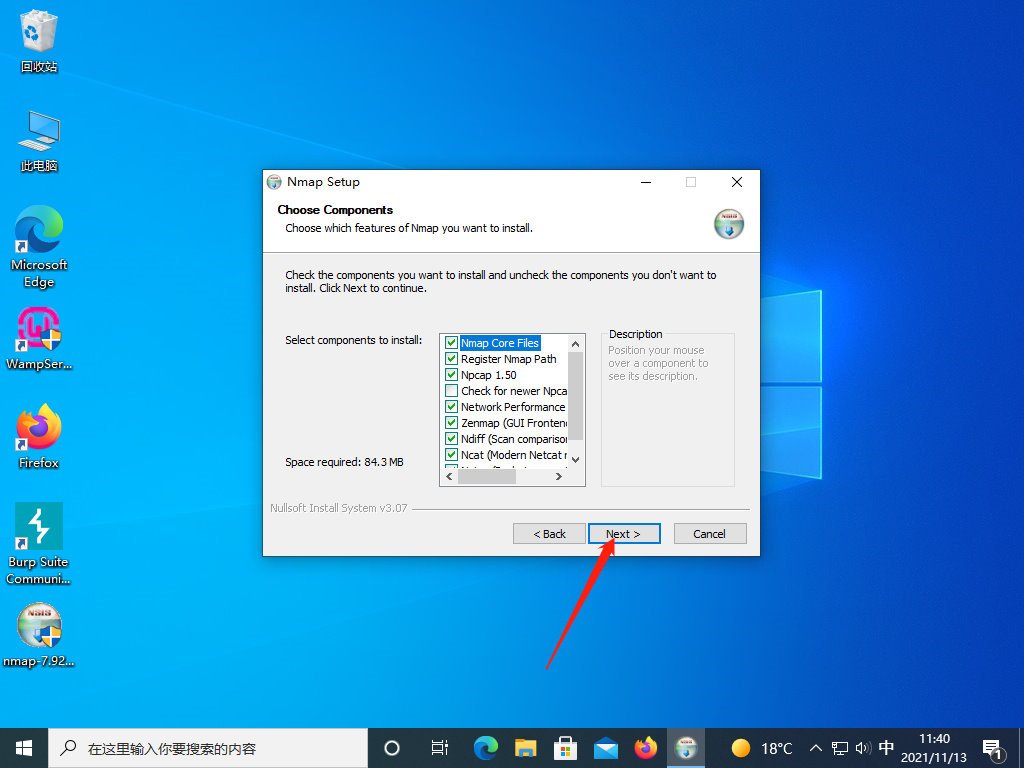The height and width of the screenshot is (768, 1024).
Task: Uncheck the Ndiff (Scan comparison) checkbox
Action: point(451,439)
